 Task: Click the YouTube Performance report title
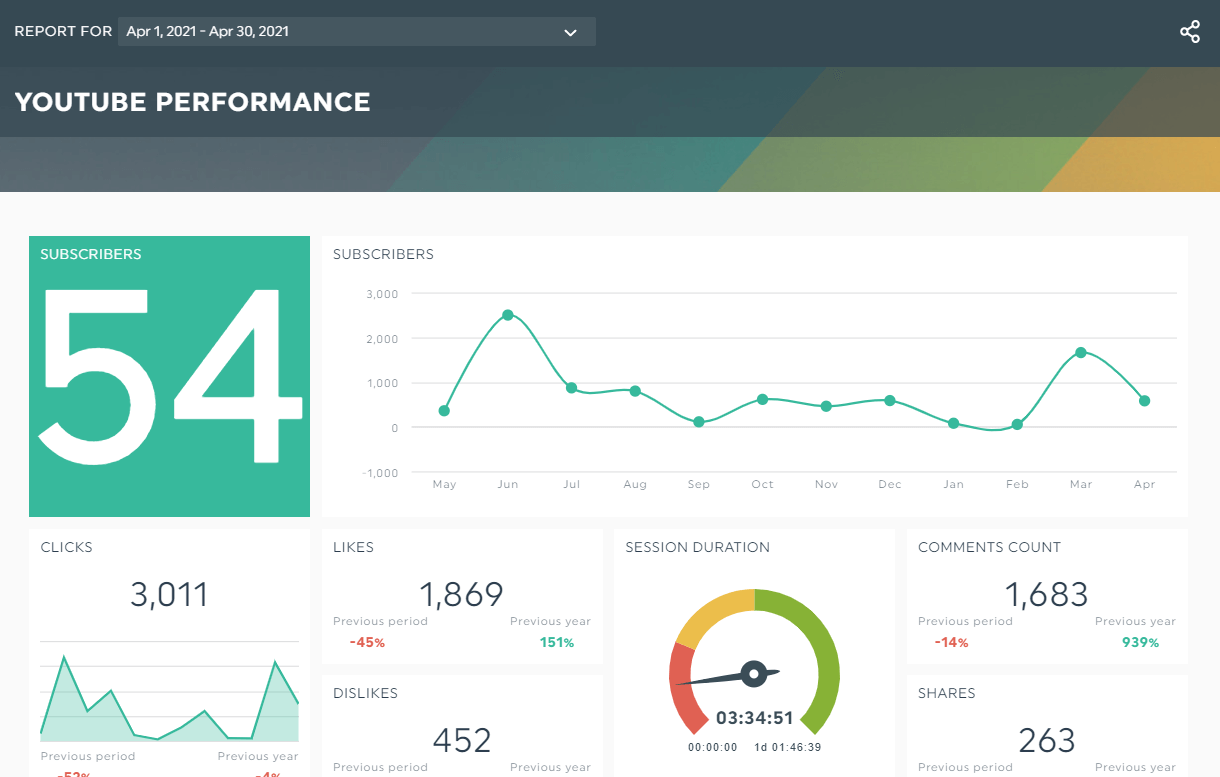[193, 102]
